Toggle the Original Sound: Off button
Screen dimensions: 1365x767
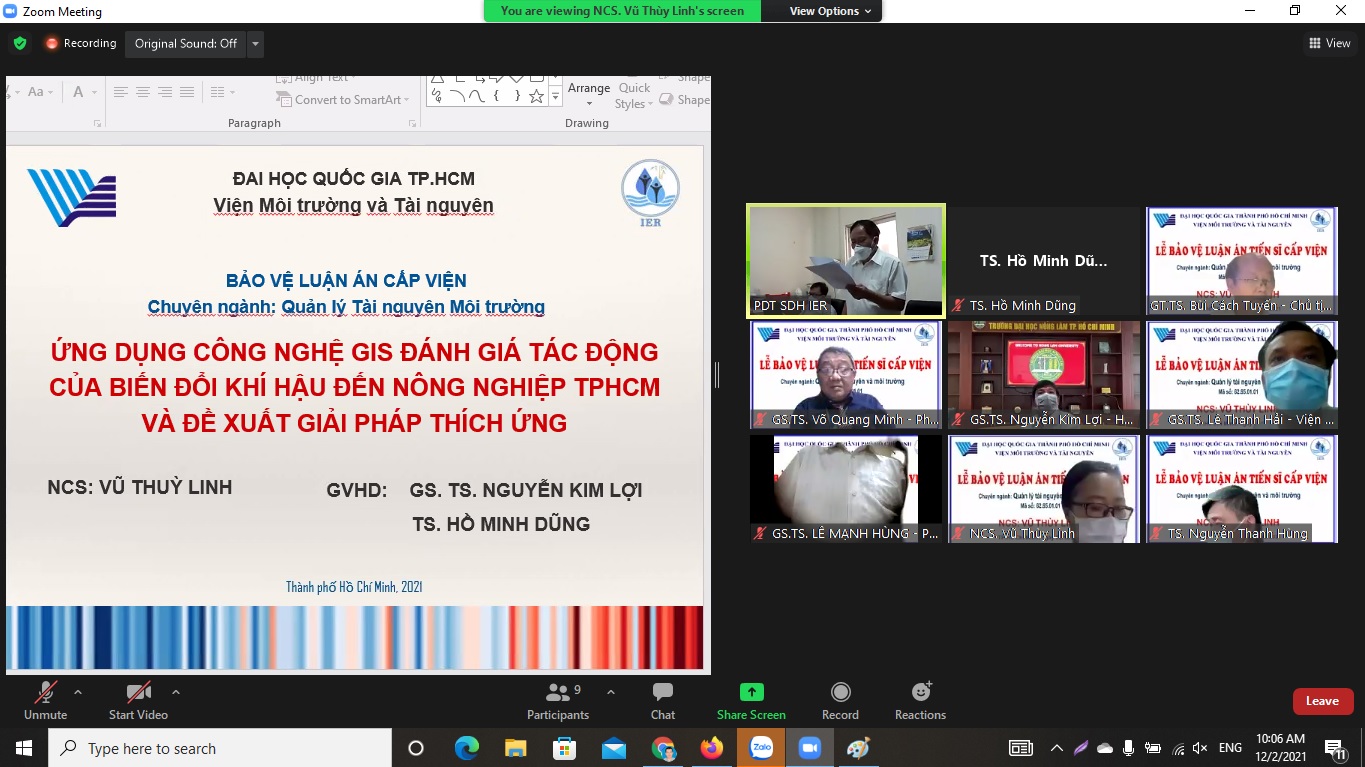point(185,43)
